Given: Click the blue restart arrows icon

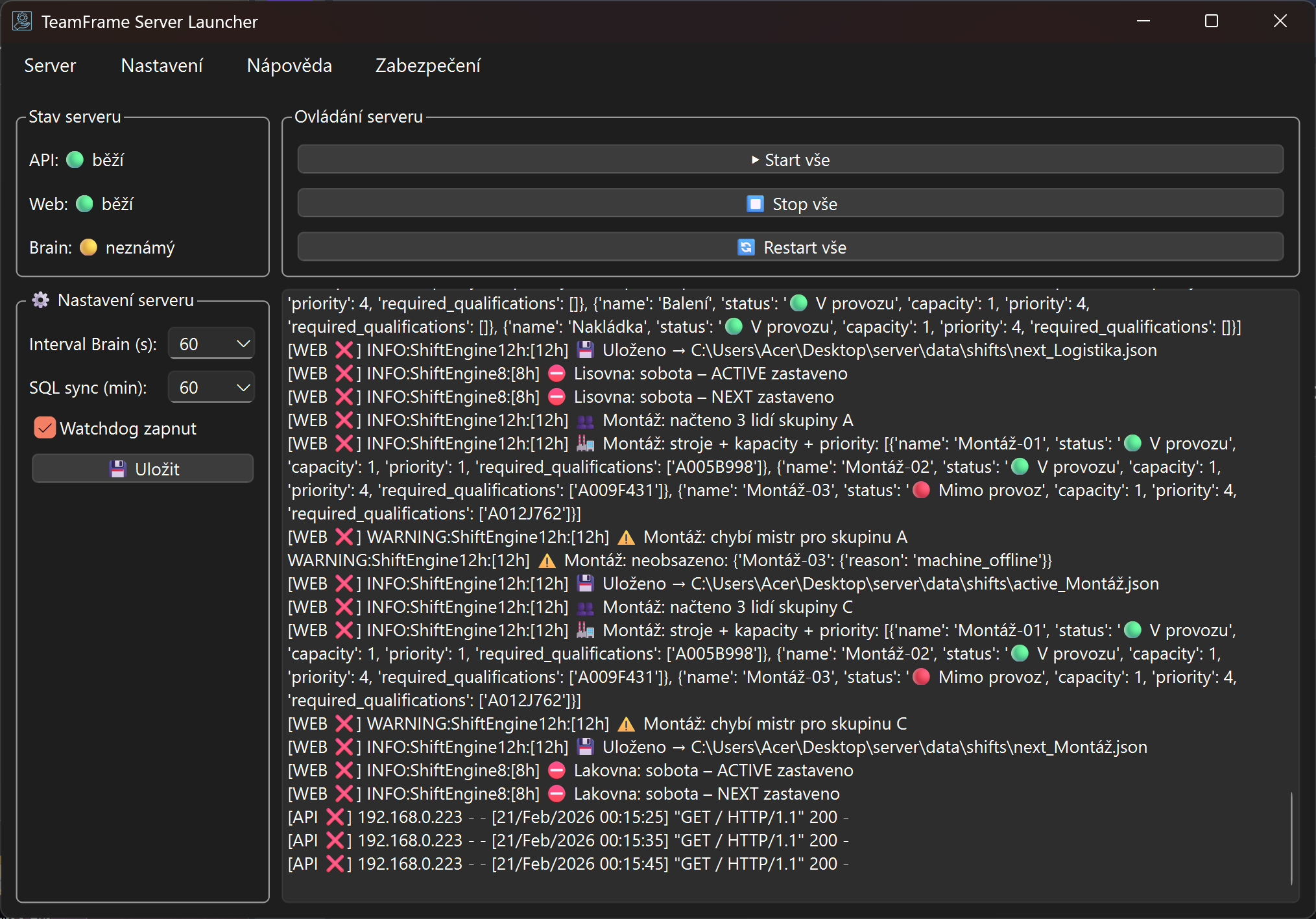Looking at the screenshot, I should [746, 247].
